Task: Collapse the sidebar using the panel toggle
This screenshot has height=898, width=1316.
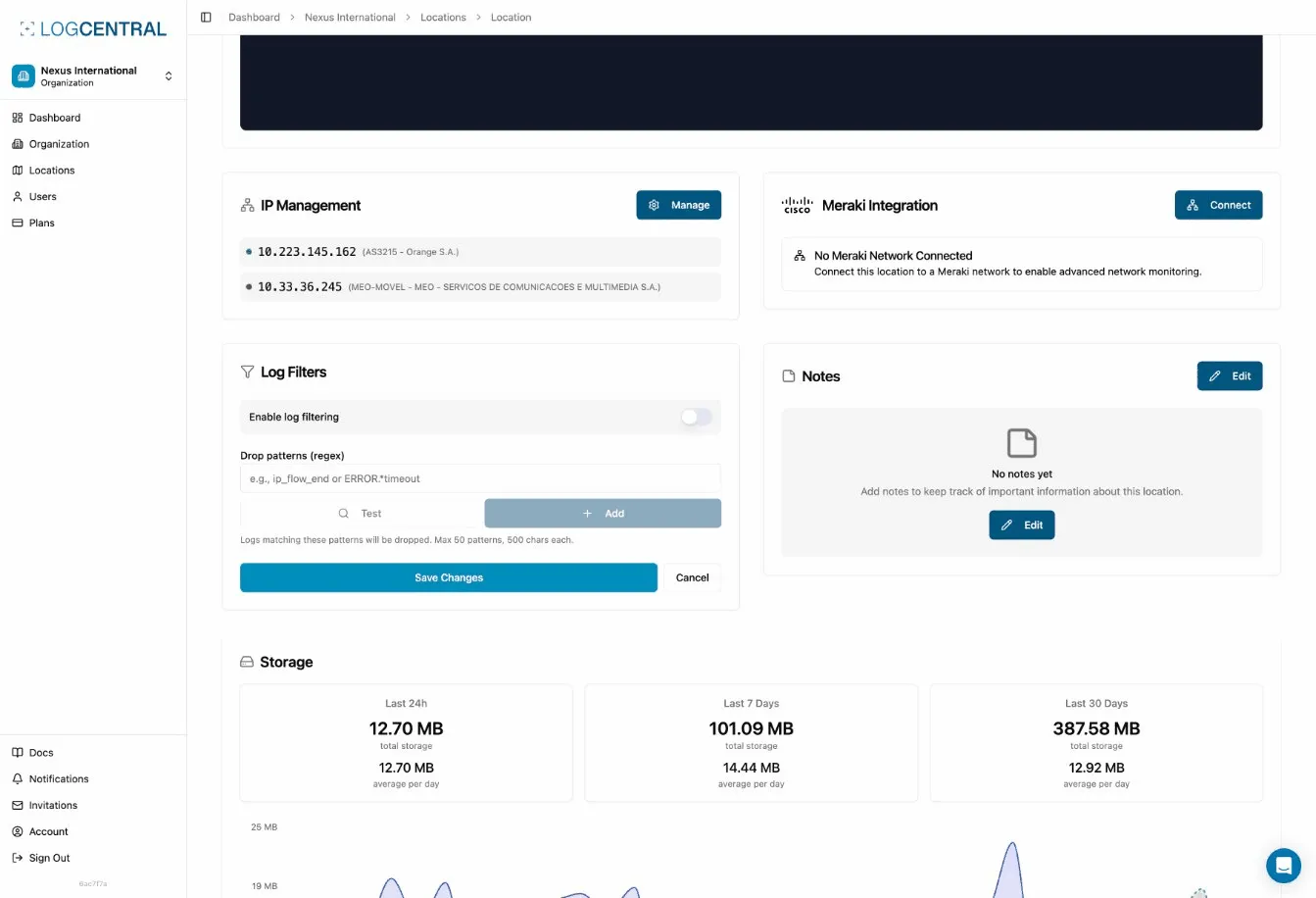Action: click(206, 17)
